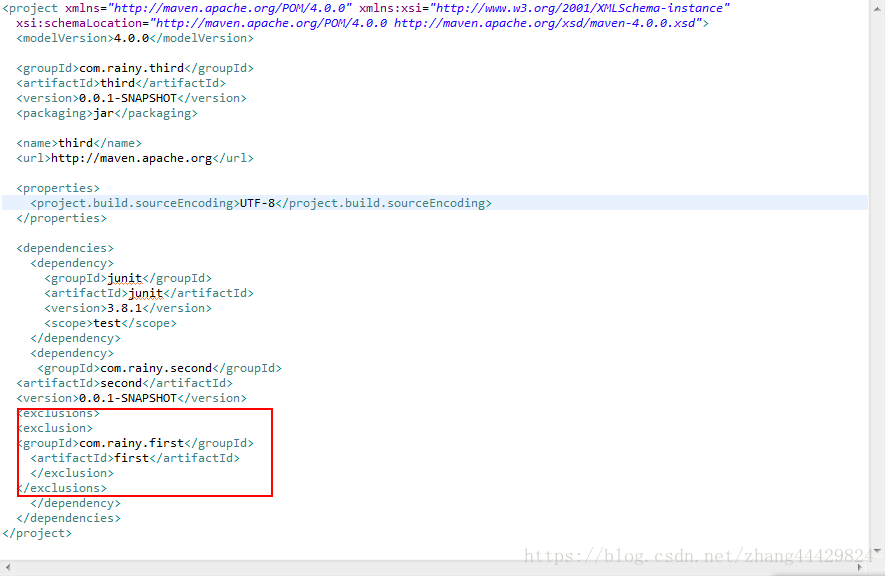The width and height of the screenshot is (885, 576).
Task: Click the closing exclusion tag
Action: click(x=72, y=473)
